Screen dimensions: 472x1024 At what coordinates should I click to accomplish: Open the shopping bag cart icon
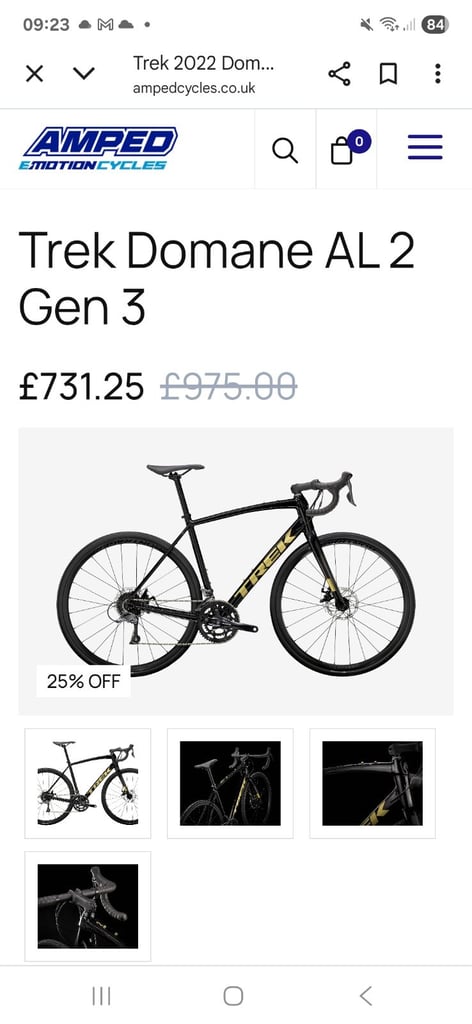(347, 149)
